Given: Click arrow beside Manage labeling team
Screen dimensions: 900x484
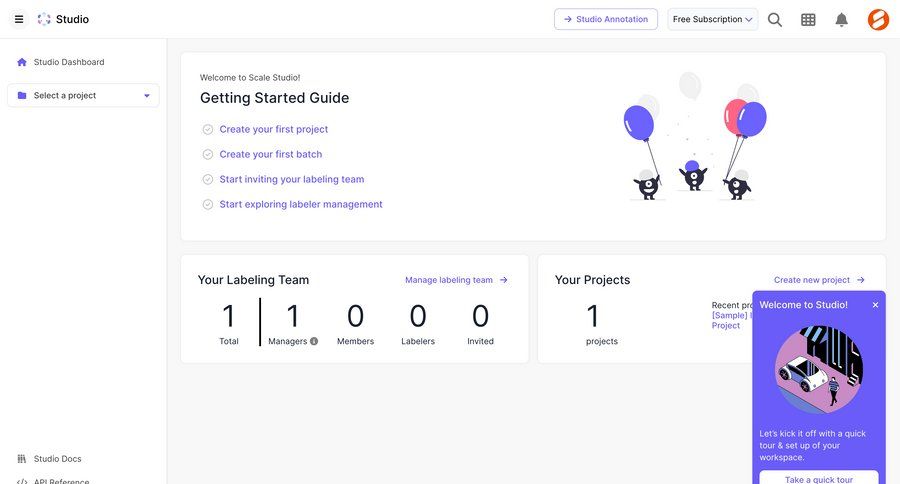Looking at the screenshot, I should pos(503,280).
